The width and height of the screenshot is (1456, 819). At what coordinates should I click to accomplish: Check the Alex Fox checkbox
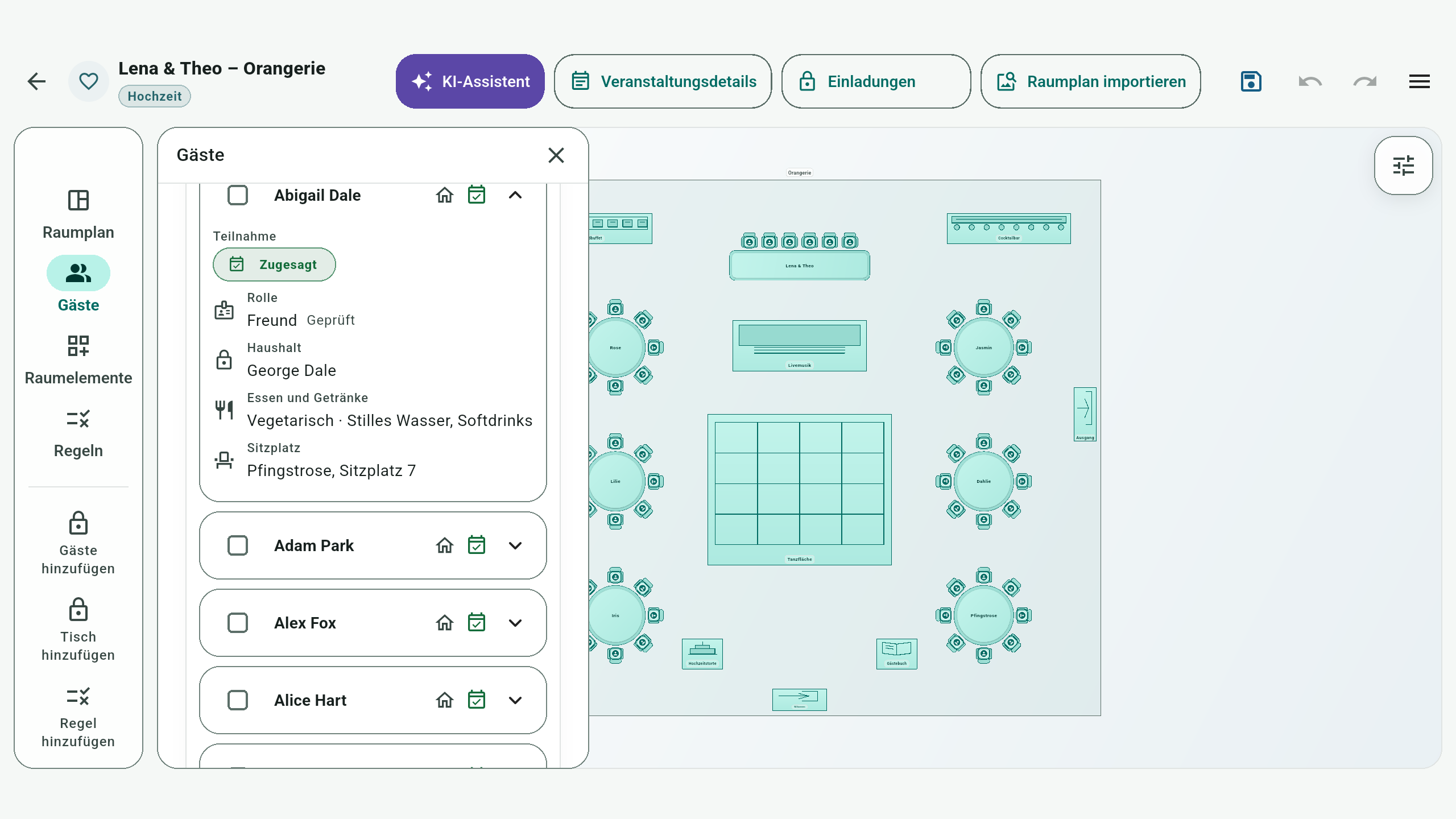tap(238, 623)
